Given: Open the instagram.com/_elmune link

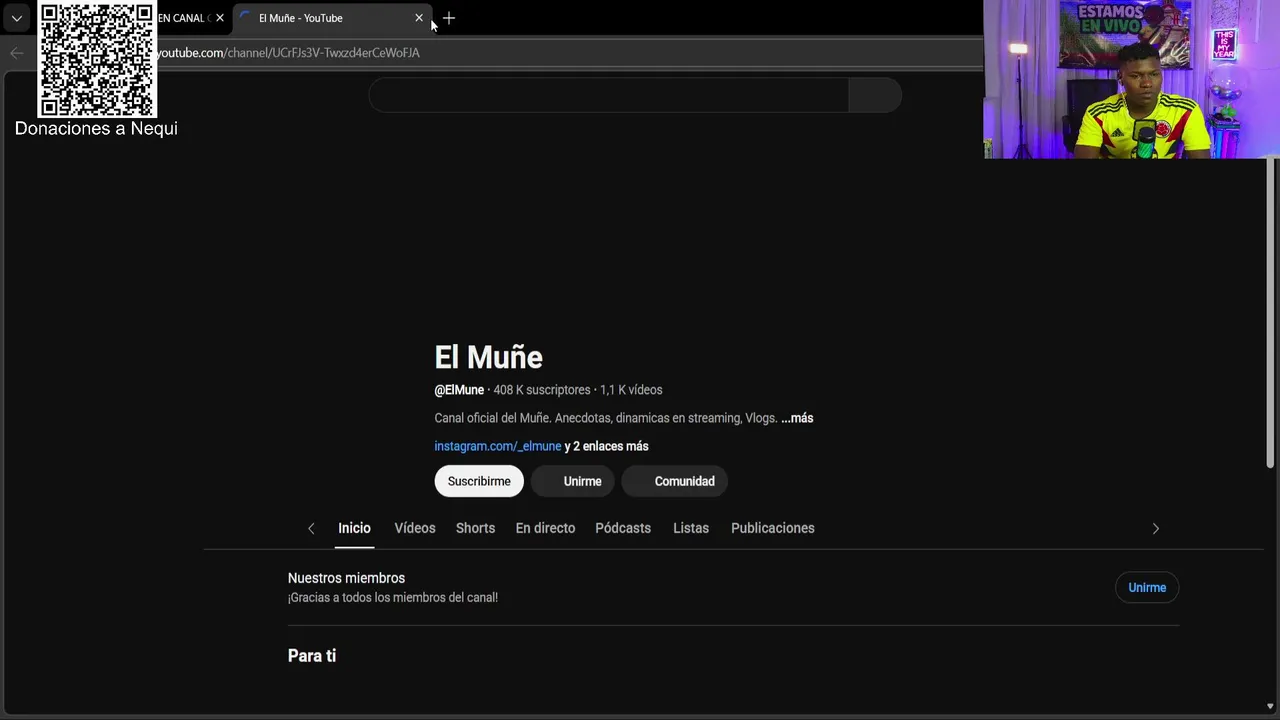Looking at the screenshot, I should click(498, 446).
